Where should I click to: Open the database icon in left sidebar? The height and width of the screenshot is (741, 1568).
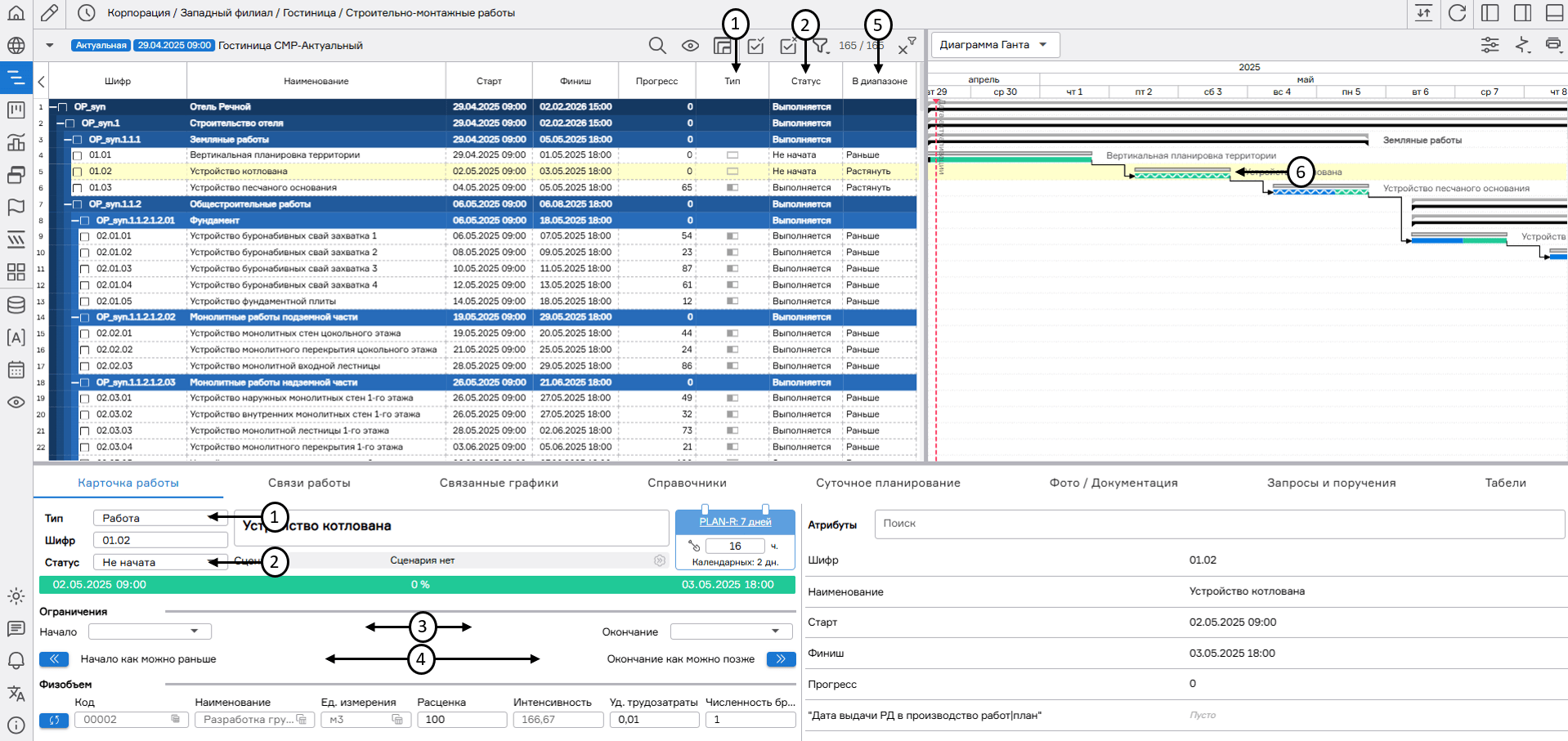16,305
